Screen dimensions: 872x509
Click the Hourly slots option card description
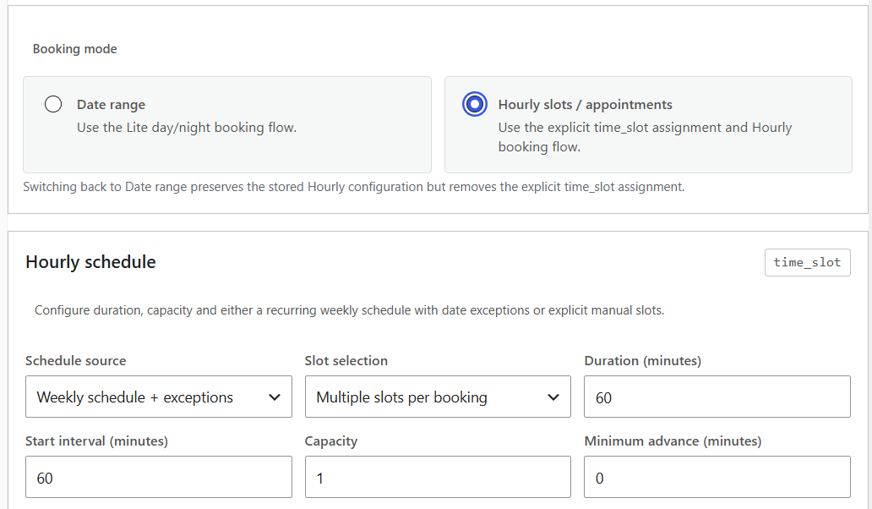(x=645, y=137)
